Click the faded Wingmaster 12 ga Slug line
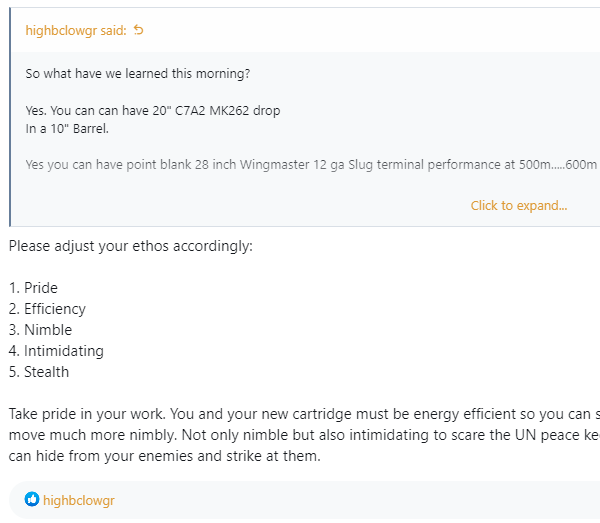The height and width of the screenshot is (523, 600). coord(311,164)
